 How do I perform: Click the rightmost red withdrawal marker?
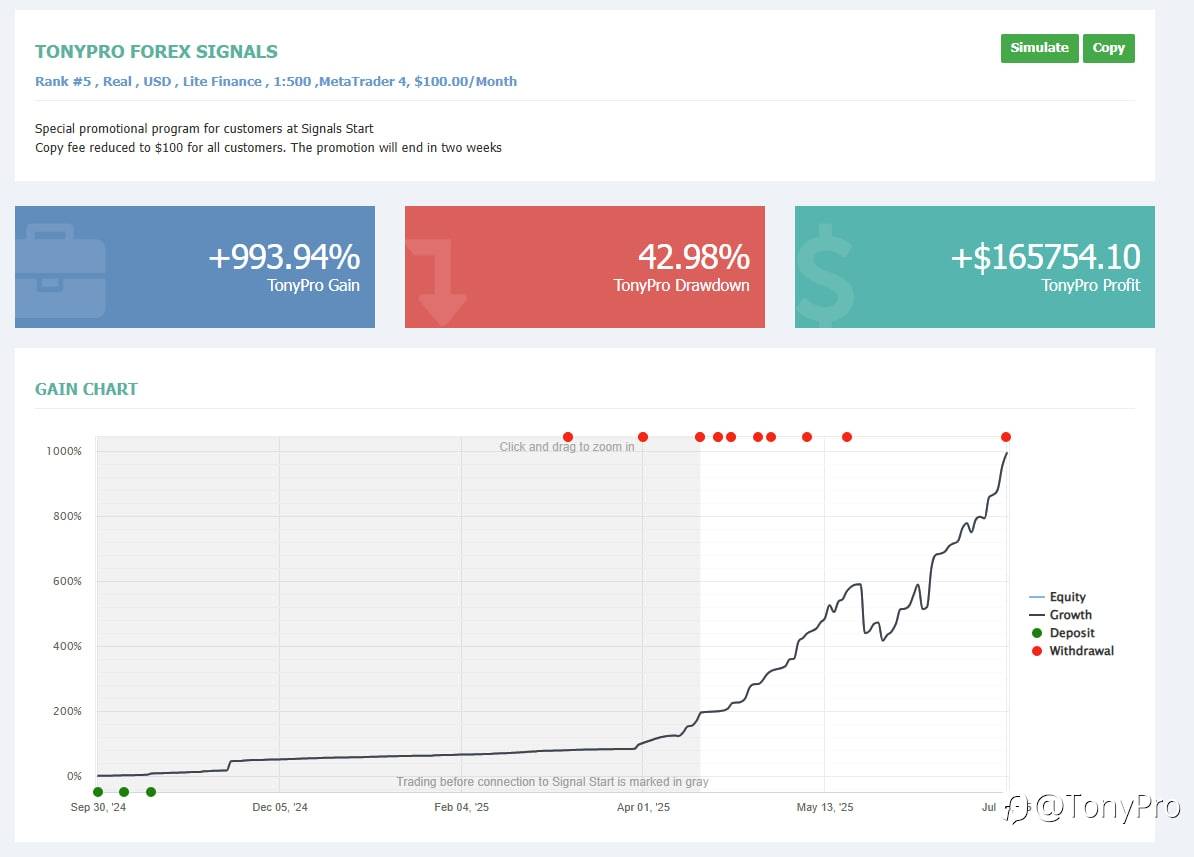click(x=1006, y=436)
